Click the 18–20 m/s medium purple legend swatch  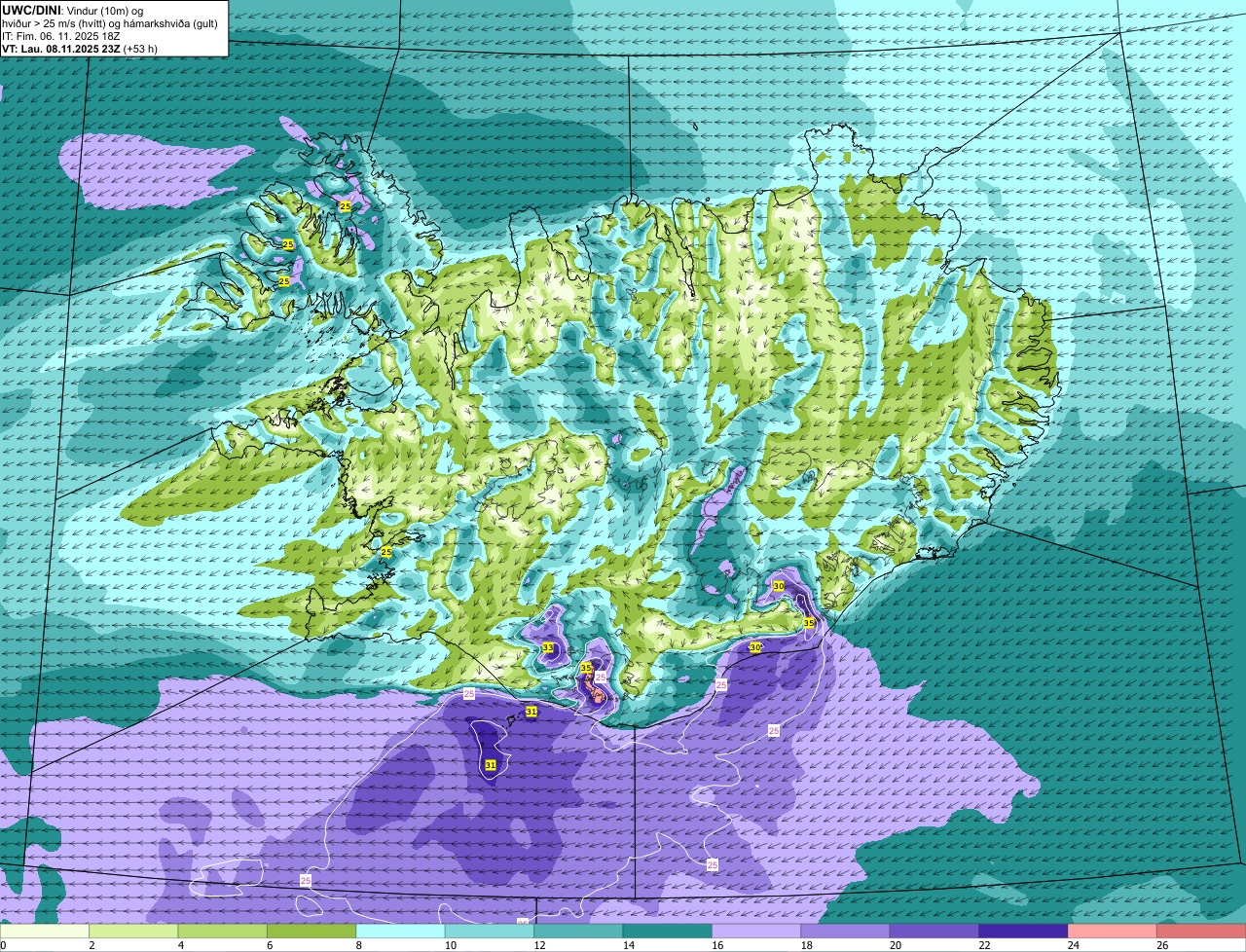pos(846,932)
